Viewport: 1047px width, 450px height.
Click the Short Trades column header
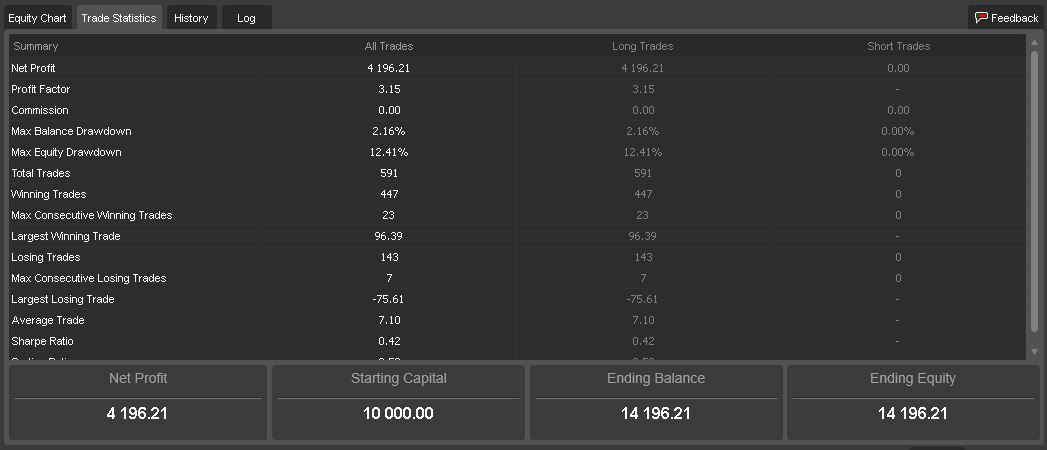(x=898, y=46)
